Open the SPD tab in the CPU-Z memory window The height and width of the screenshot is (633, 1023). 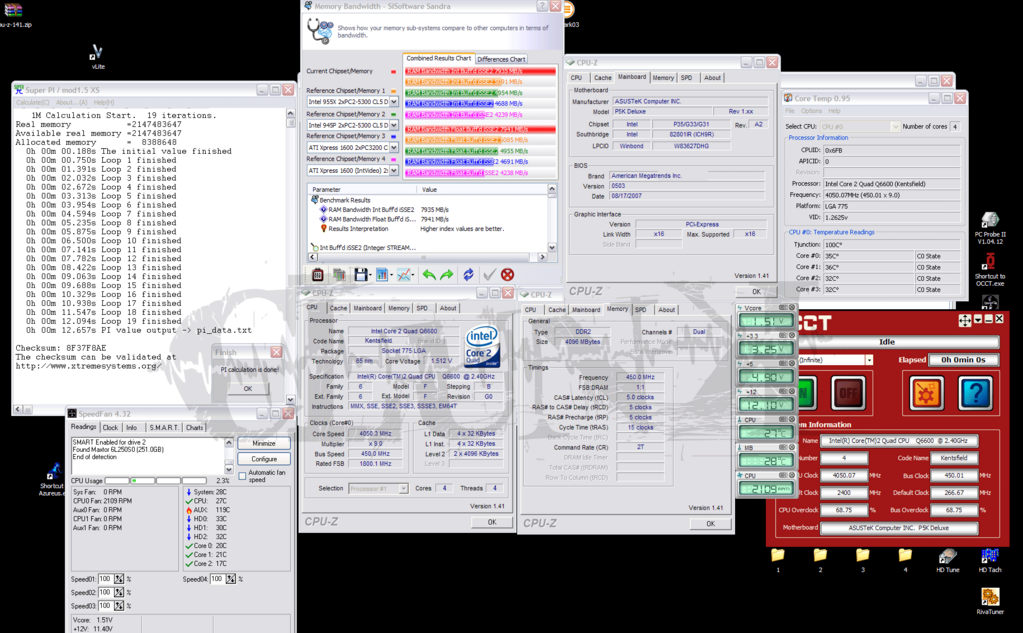641,310
